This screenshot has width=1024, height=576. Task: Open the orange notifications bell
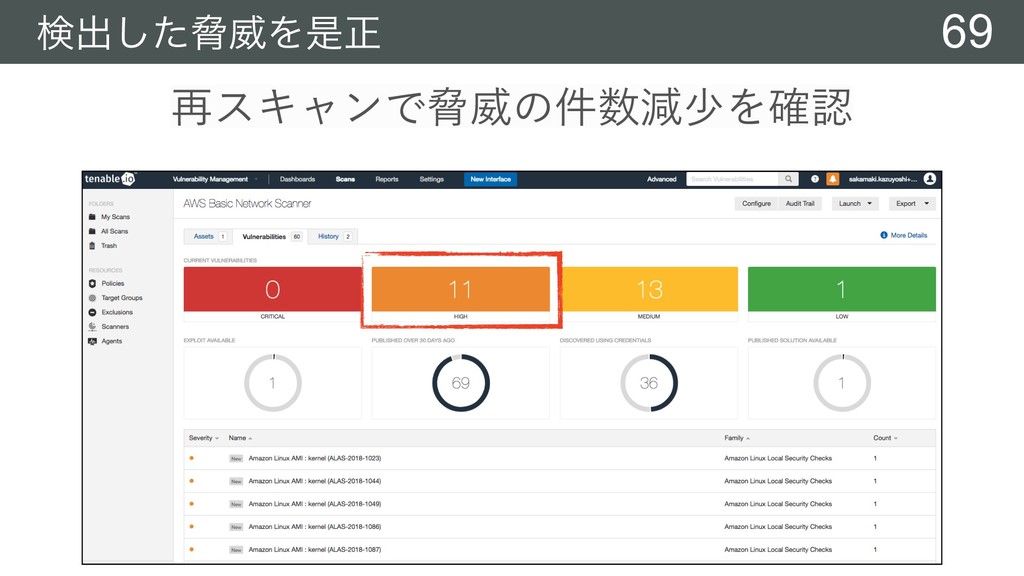833,179
